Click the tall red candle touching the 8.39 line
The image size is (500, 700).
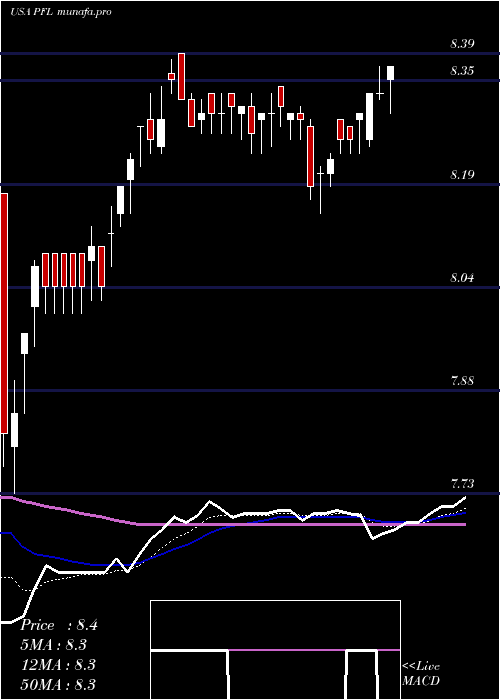[181, 76]
